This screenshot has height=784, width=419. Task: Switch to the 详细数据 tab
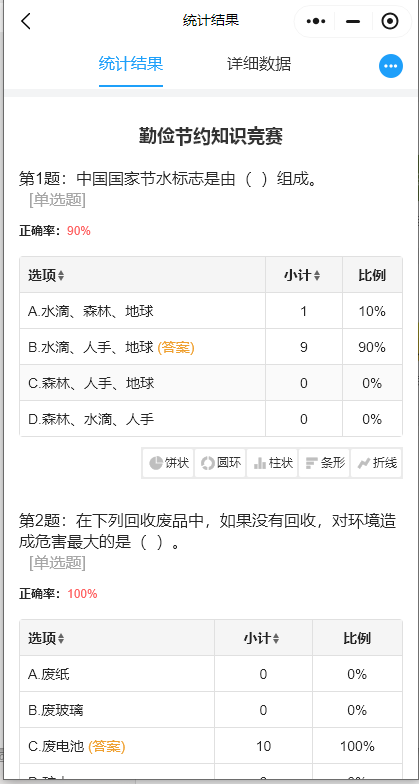[259, 64]
